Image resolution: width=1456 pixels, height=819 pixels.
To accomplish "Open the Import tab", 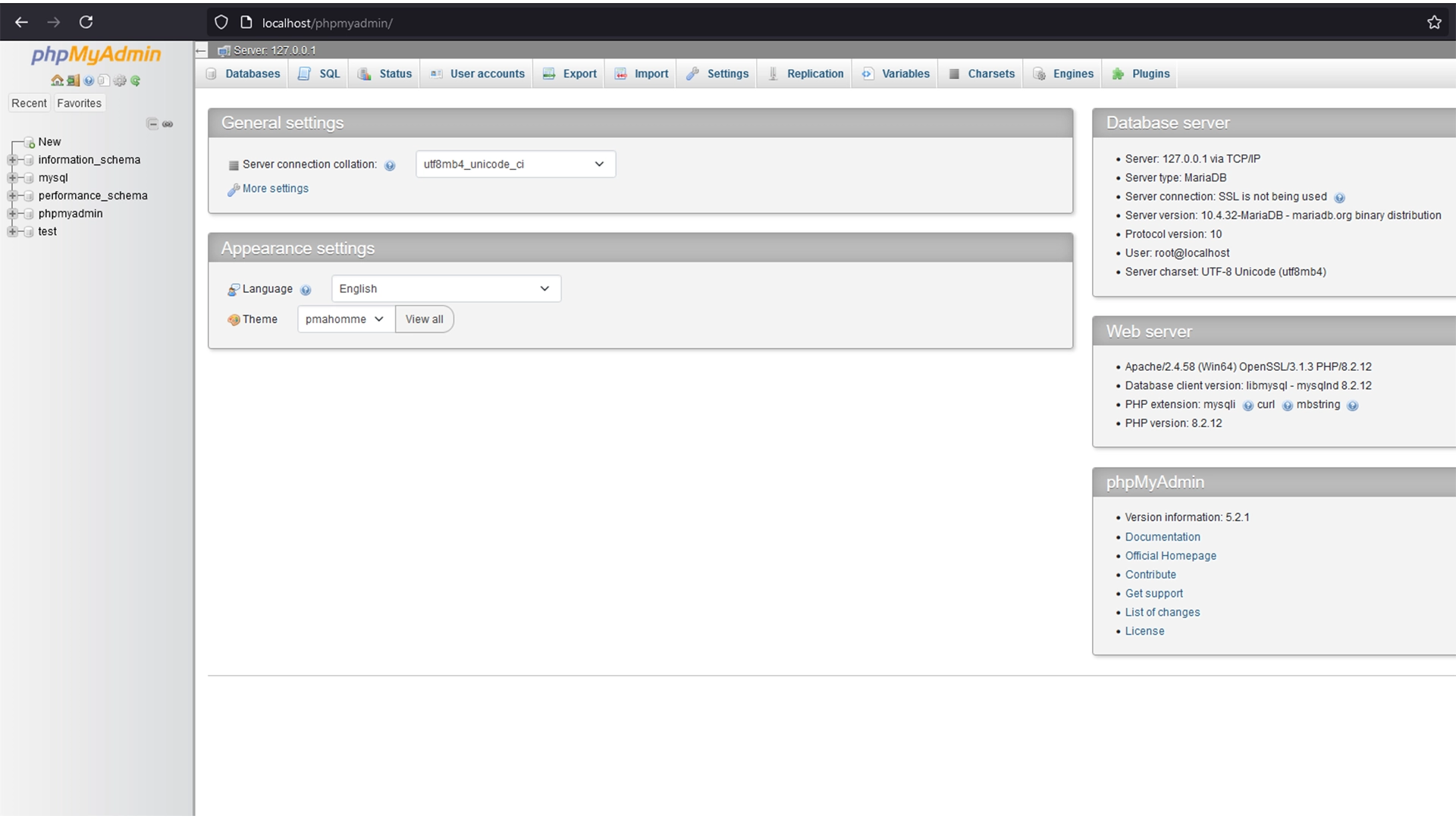I will click(x=642, y=74).
